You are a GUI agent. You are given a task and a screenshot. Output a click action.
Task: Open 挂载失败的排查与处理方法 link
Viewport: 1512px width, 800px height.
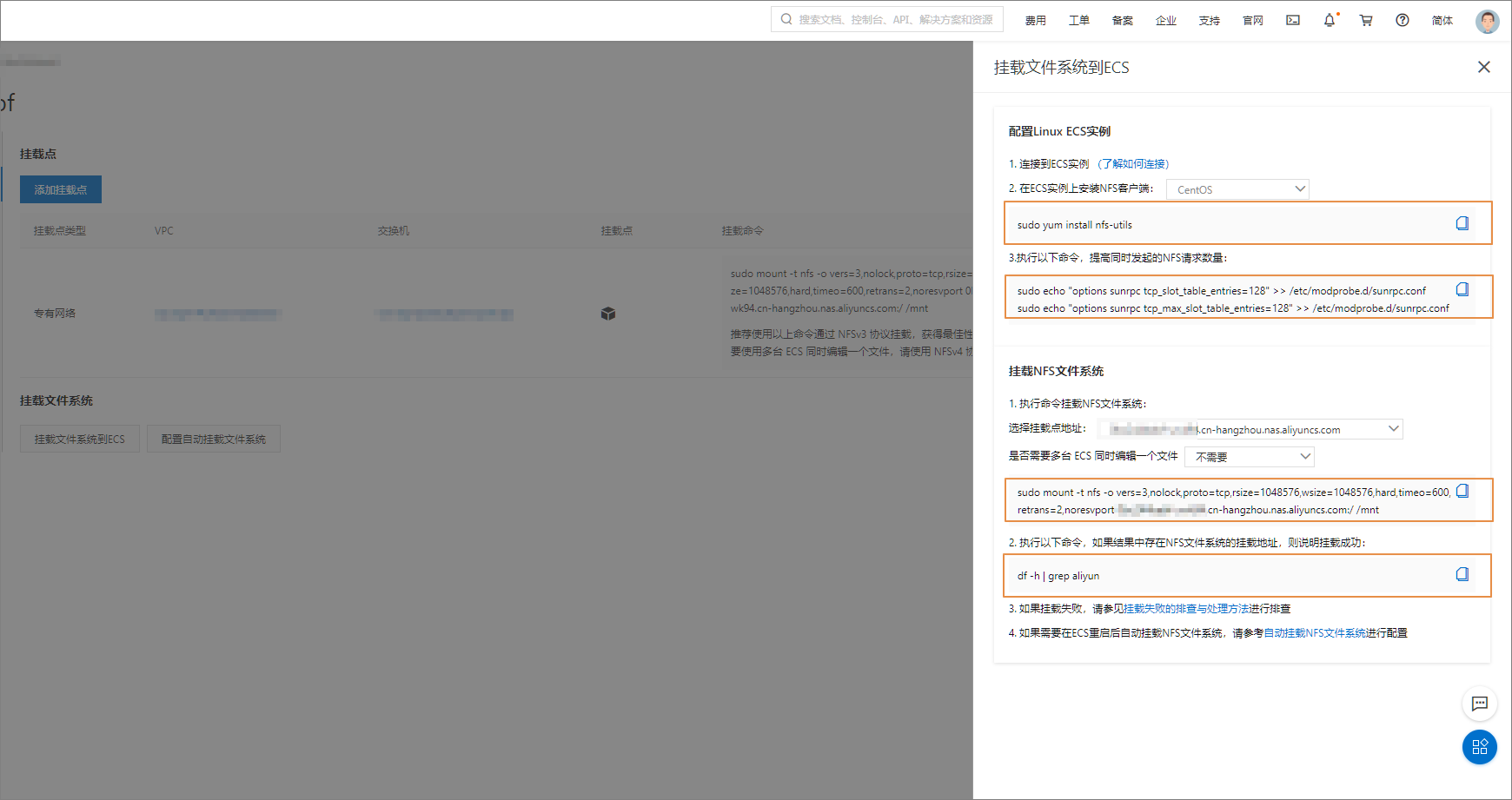pos(1186,608)
